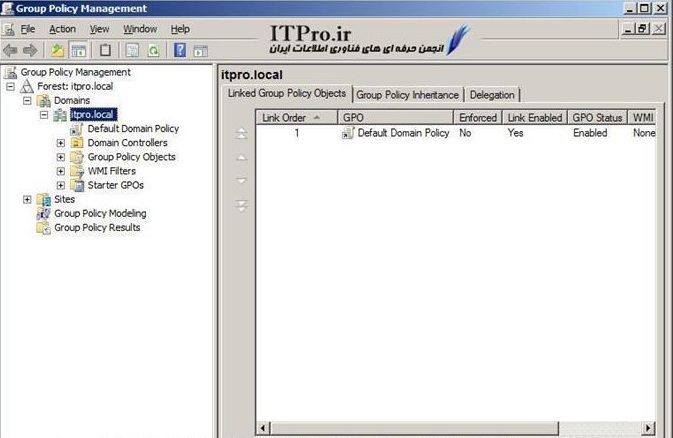The width and height of the screenshot is (673, 438).
Task: Expand the Domain Controllers node
Action: coord(60,143)
